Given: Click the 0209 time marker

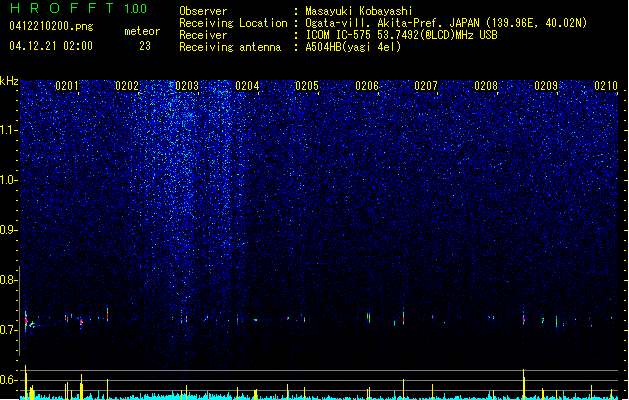Looking at the screenshot, I should pos(546,85).
